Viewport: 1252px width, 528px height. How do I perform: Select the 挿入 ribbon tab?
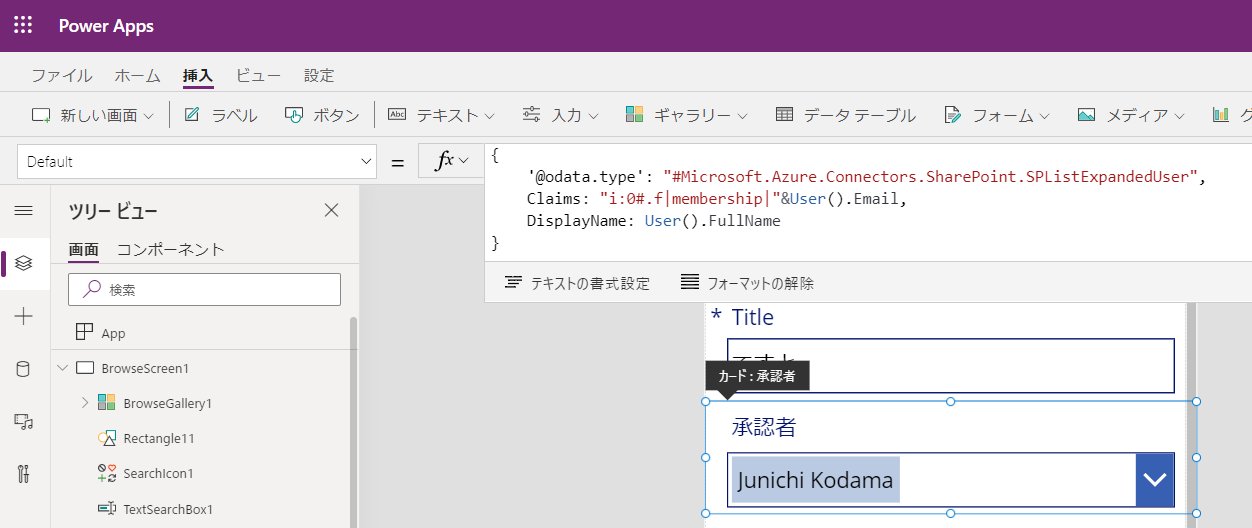(x=198, y=76)
